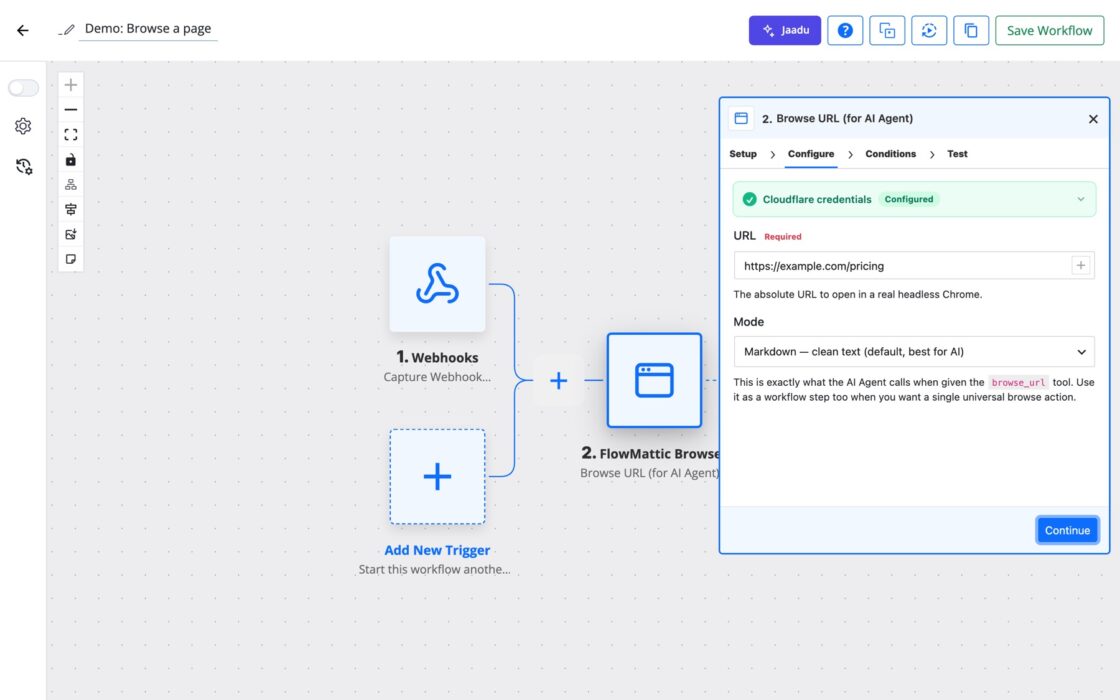Switch to the Setup tab
This screenshot has width=1120, height=700.
(x=743, y=154)
